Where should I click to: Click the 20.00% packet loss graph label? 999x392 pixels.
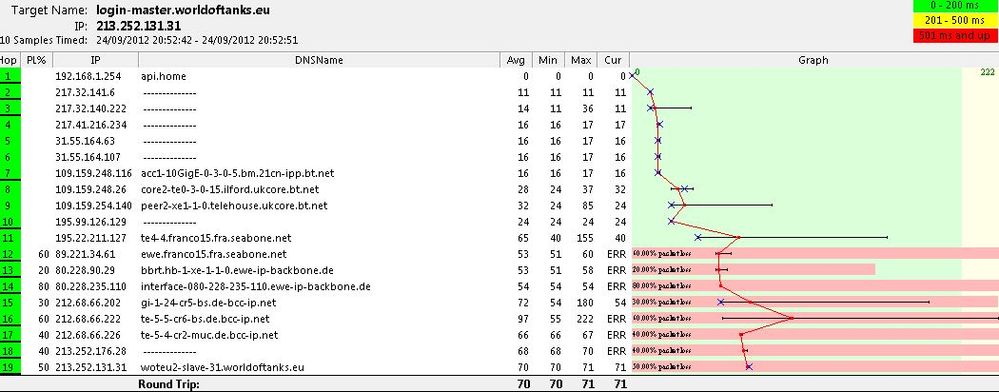tap(661, 270)
